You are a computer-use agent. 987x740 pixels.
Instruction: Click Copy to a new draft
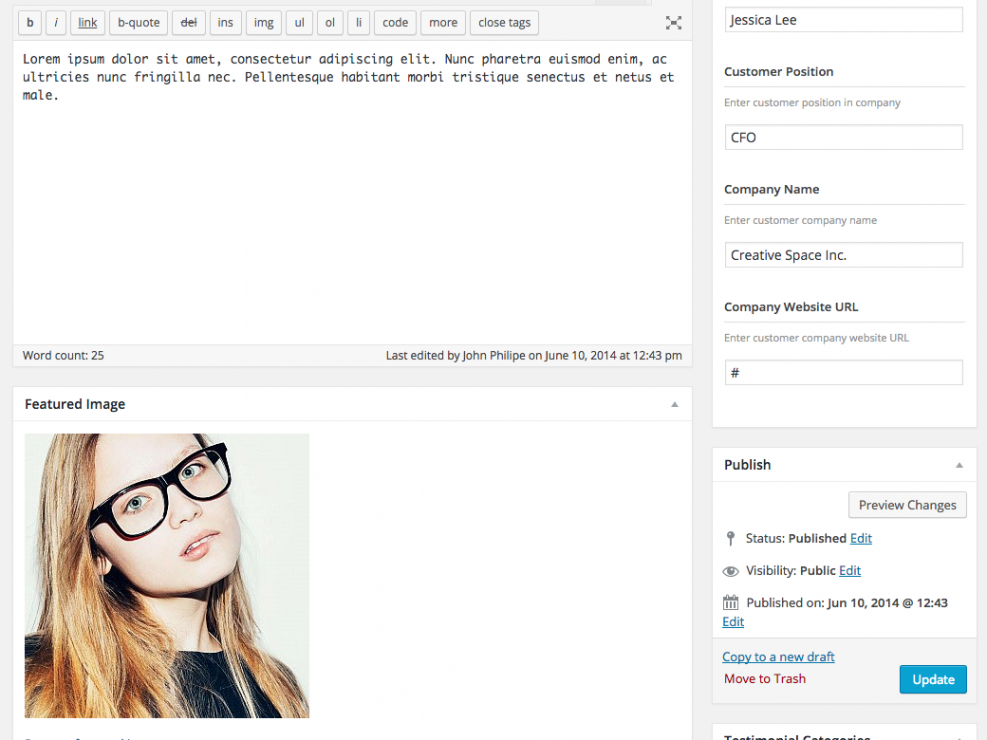point(778,657)
